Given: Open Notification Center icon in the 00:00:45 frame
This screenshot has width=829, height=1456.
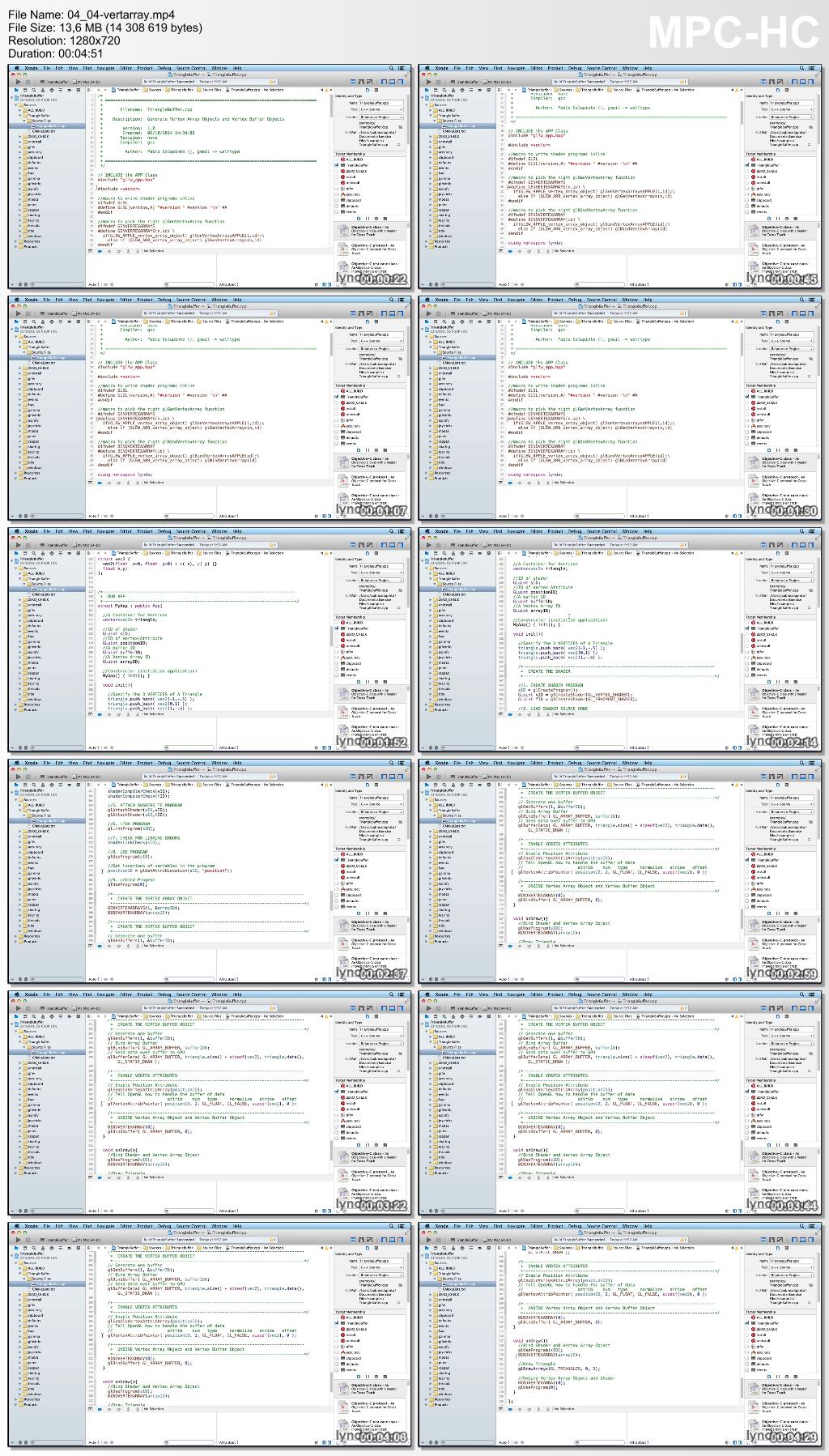Looking at the screenshot, I should (812, 68).
